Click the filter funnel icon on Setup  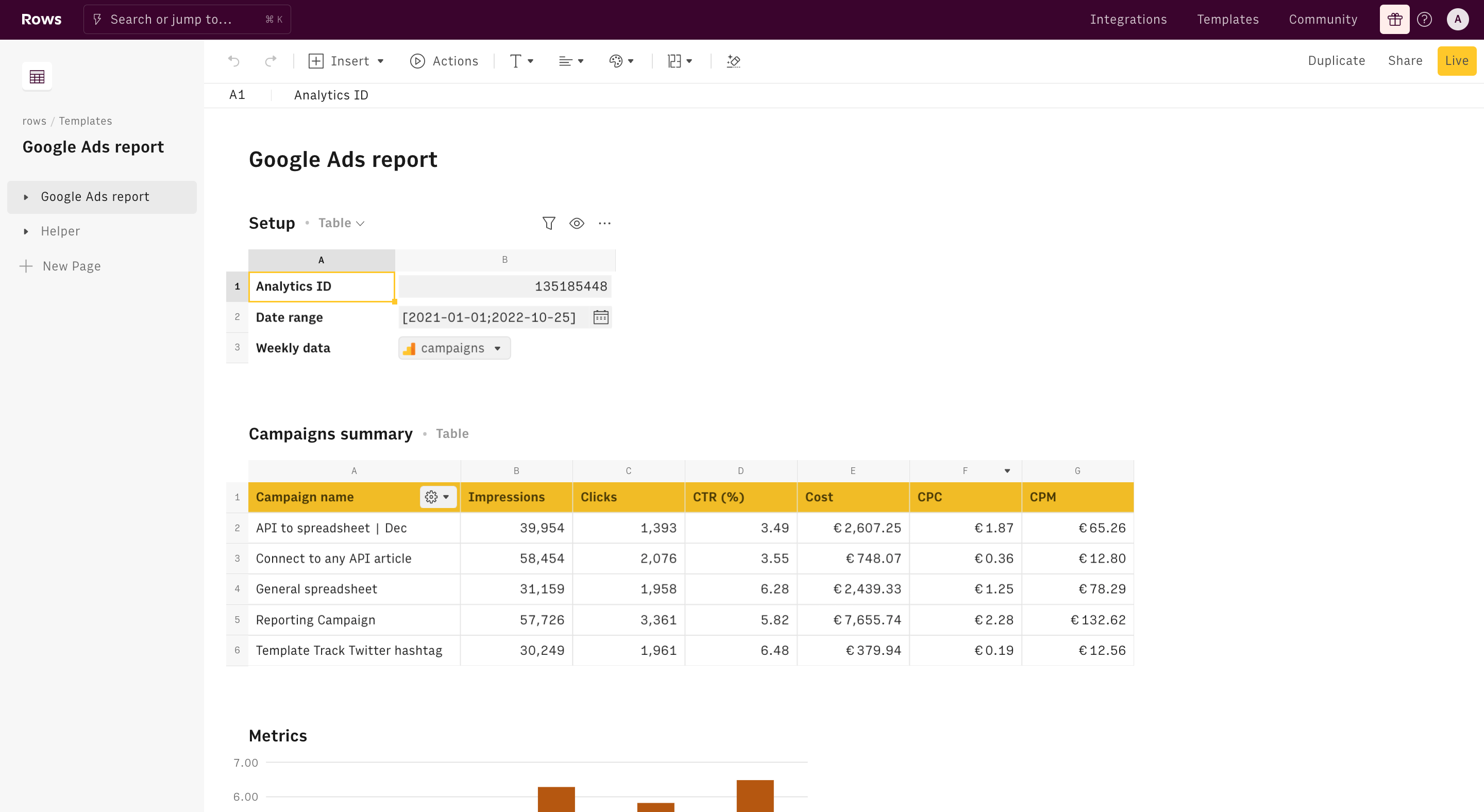(548, 223)
